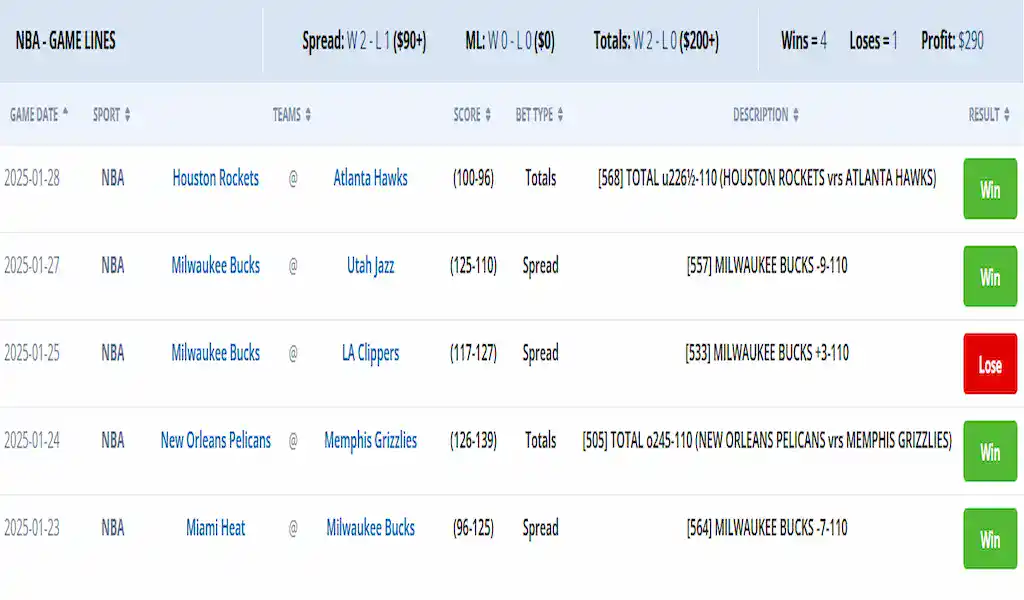Click the score (126-139)

(473, 440)
